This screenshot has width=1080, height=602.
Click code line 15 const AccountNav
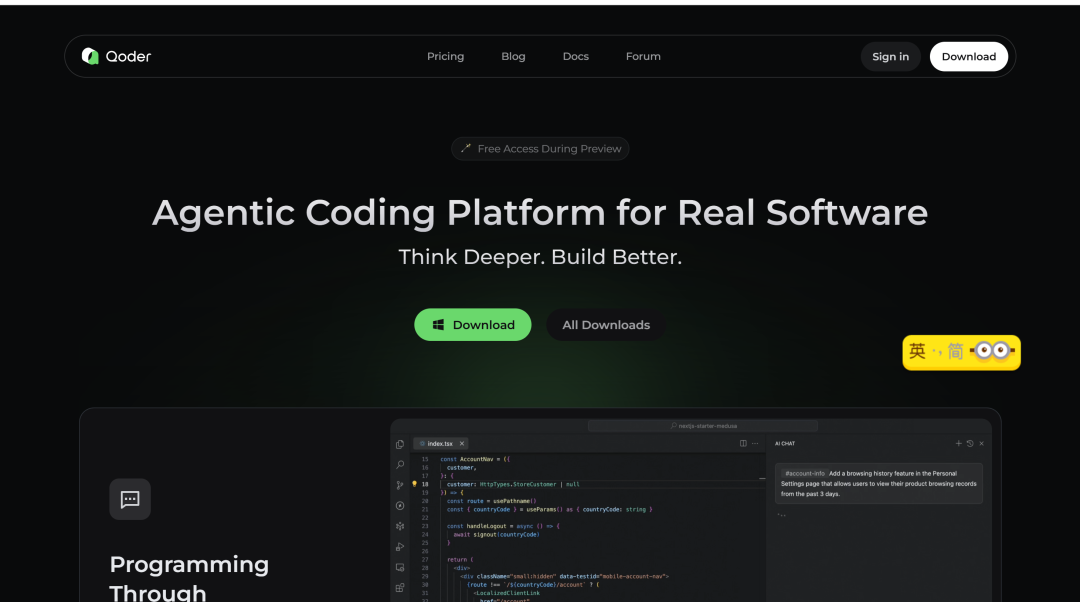coord(475,459)
